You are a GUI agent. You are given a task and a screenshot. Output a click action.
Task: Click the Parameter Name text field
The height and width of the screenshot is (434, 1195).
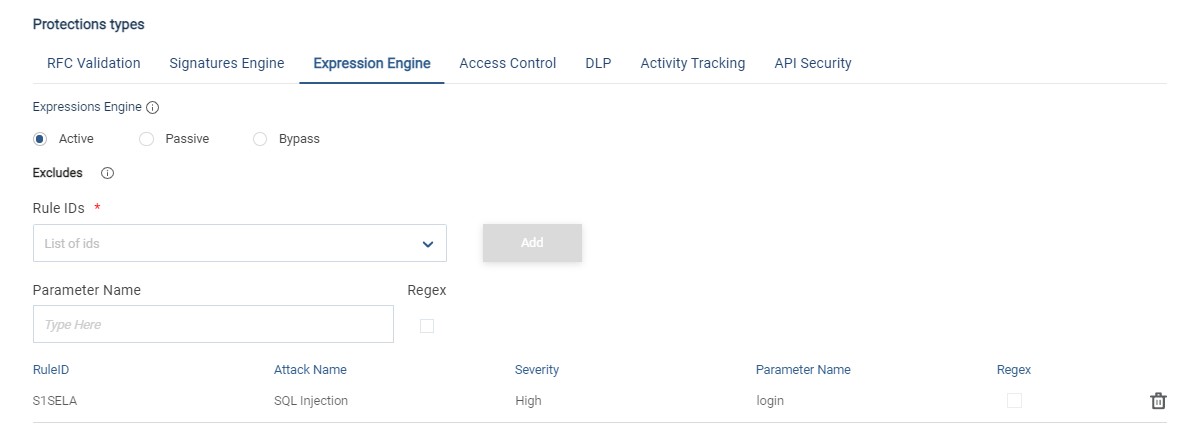click(213, 324)
